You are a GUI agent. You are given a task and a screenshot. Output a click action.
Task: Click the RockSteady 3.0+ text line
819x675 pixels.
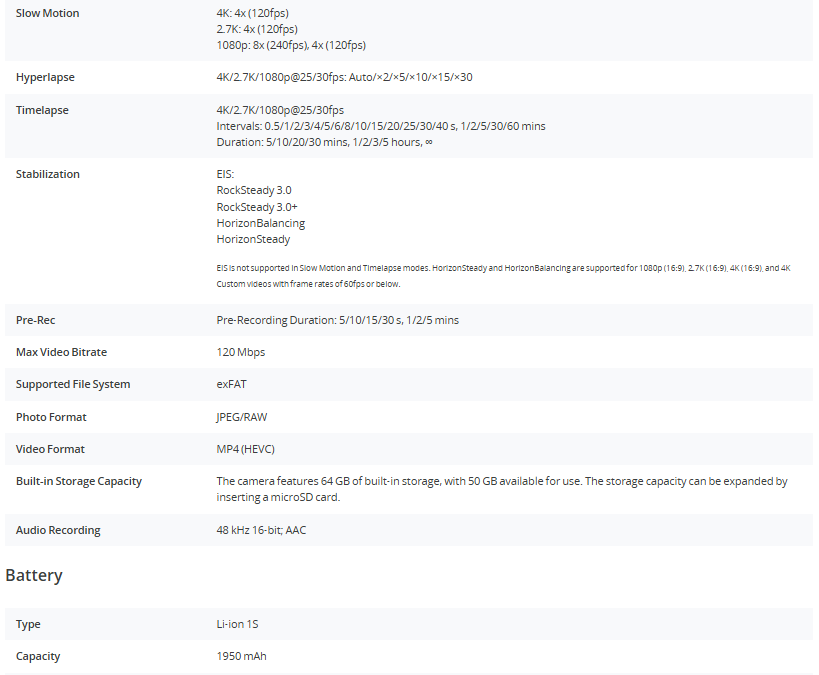tap(257, 207)
